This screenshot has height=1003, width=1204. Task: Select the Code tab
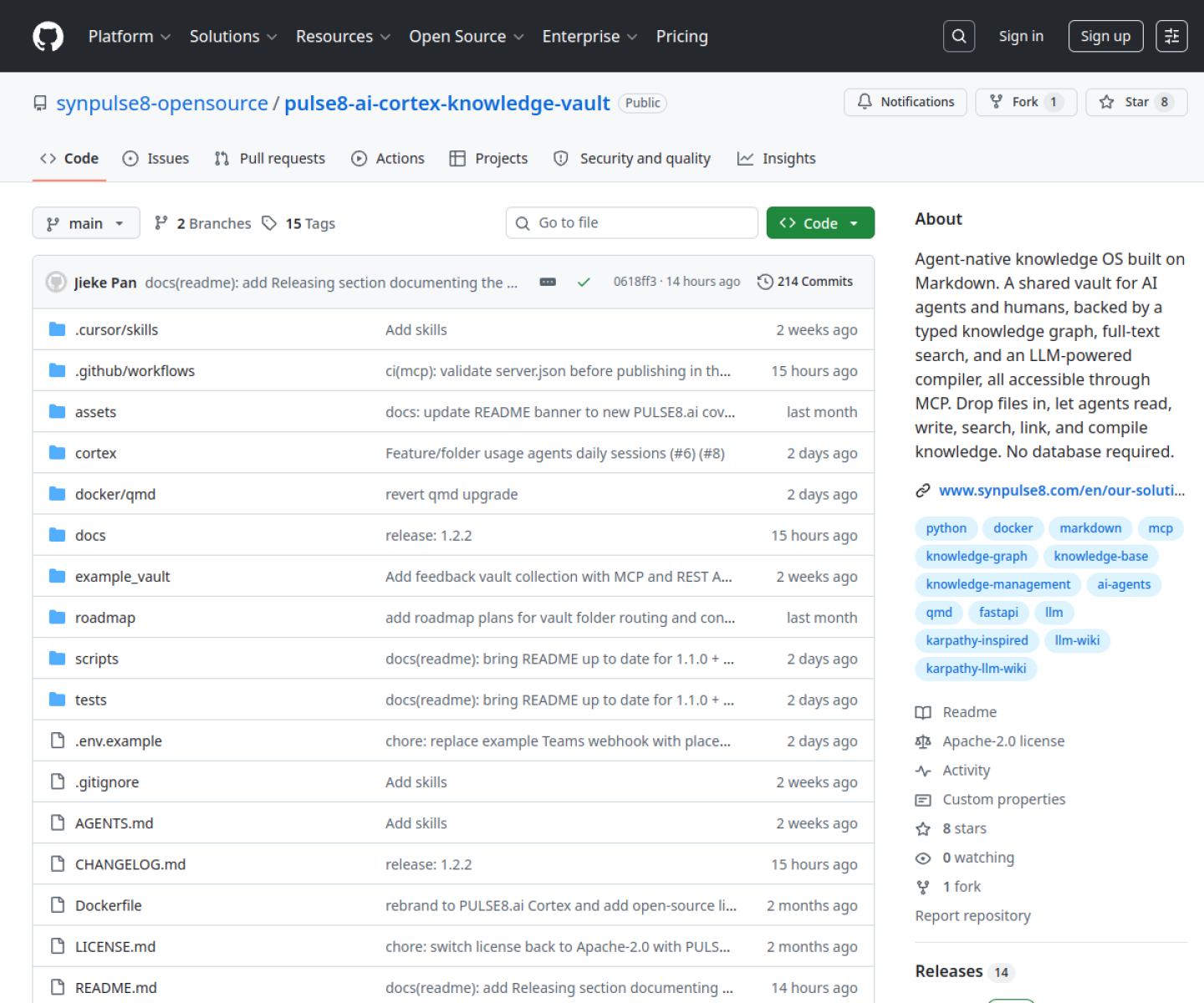click(x=69, y=159)
